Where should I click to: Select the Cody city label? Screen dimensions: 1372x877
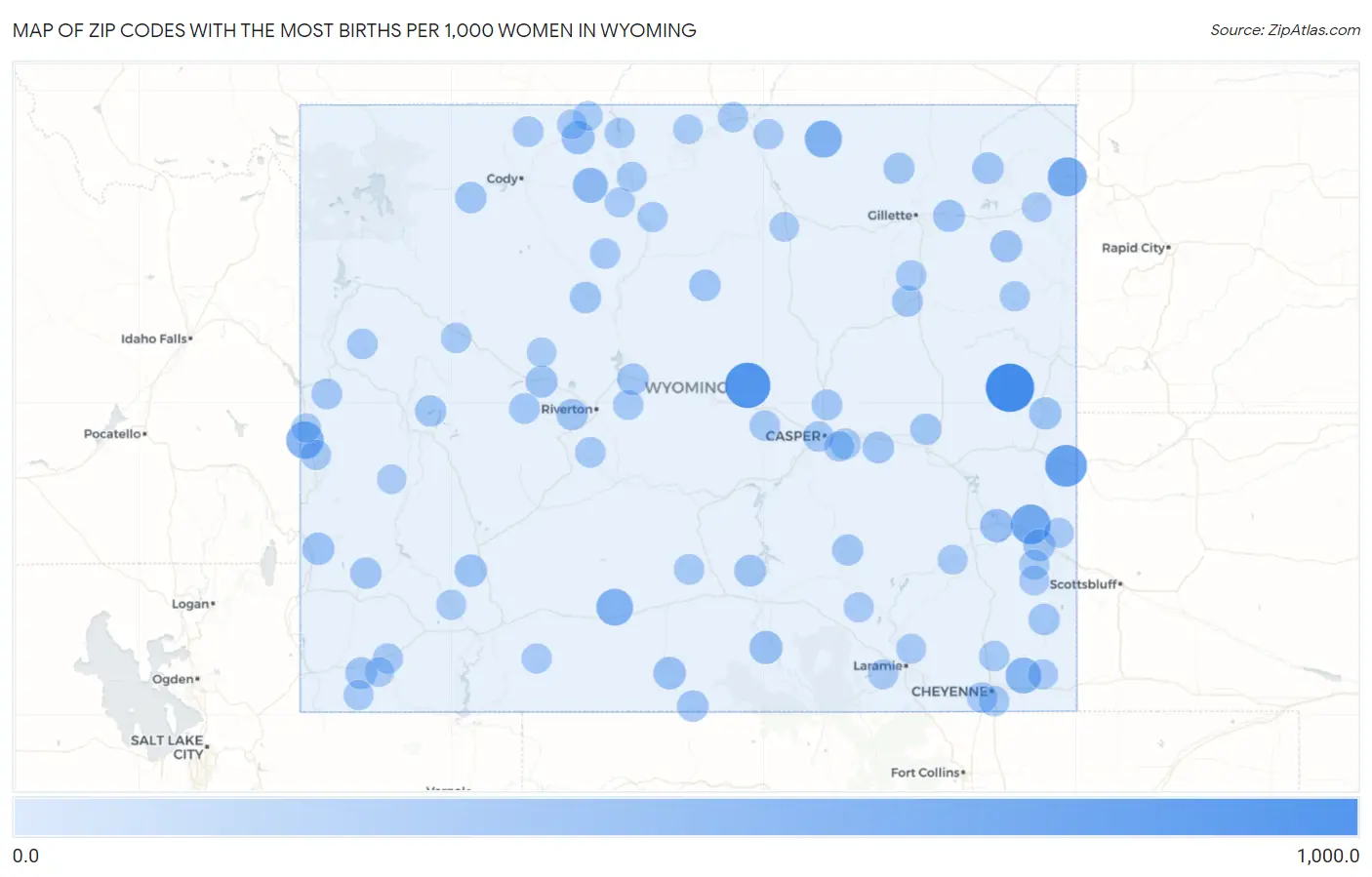pos(503,179)
